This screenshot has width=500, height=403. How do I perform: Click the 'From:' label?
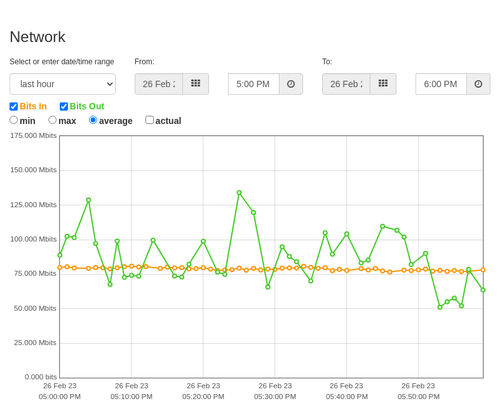point(144,62)
